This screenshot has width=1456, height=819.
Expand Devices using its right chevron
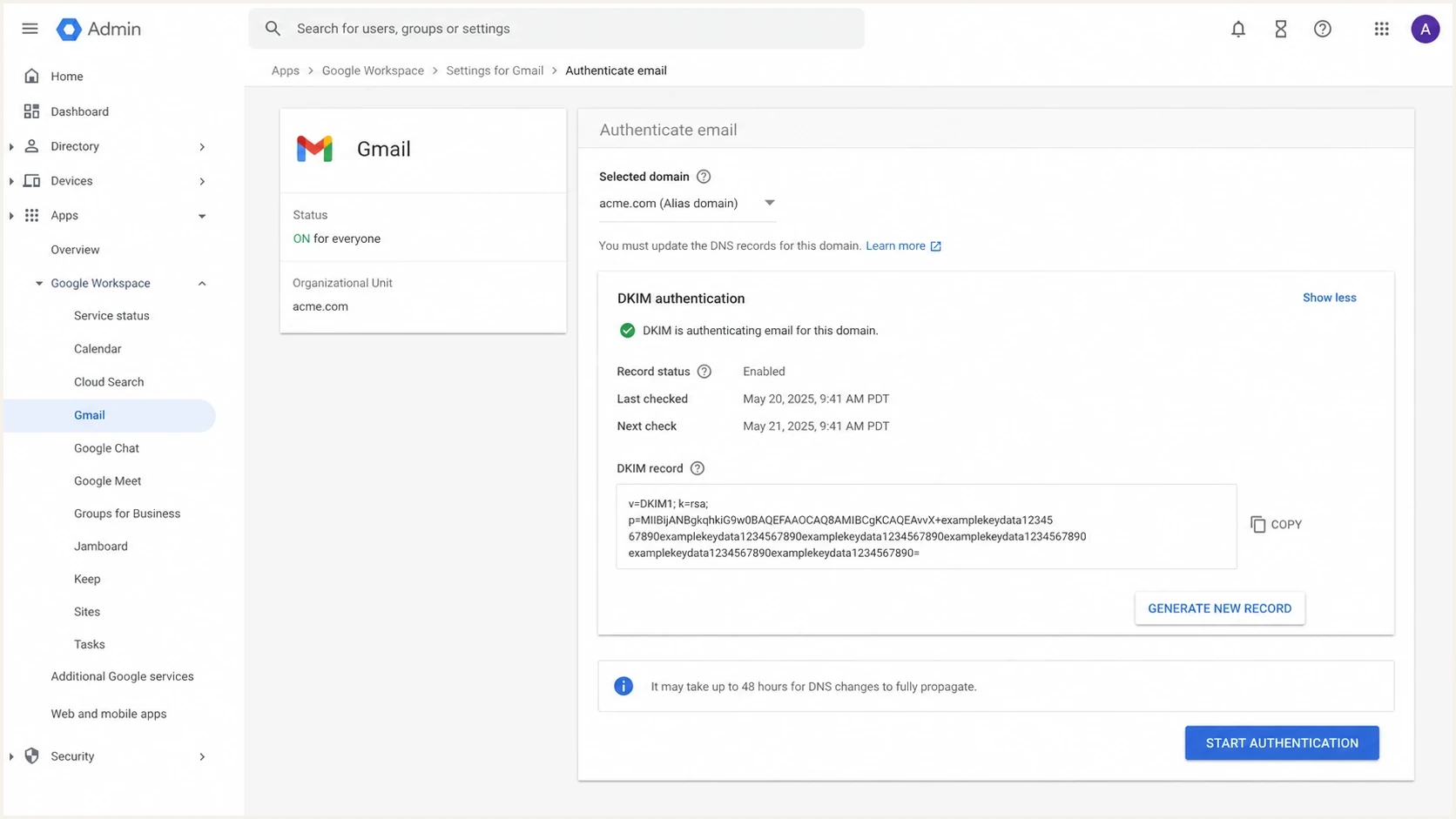(202, 181)
